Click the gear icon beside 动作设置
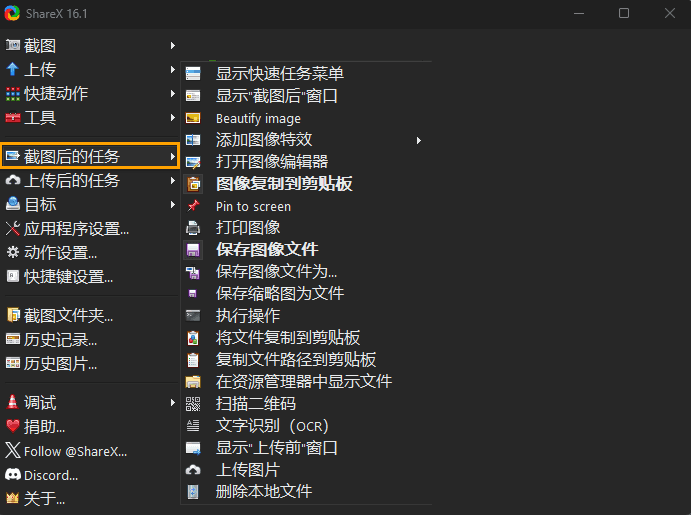The width and height of the screenshot is (691, 515). [13, 252]
